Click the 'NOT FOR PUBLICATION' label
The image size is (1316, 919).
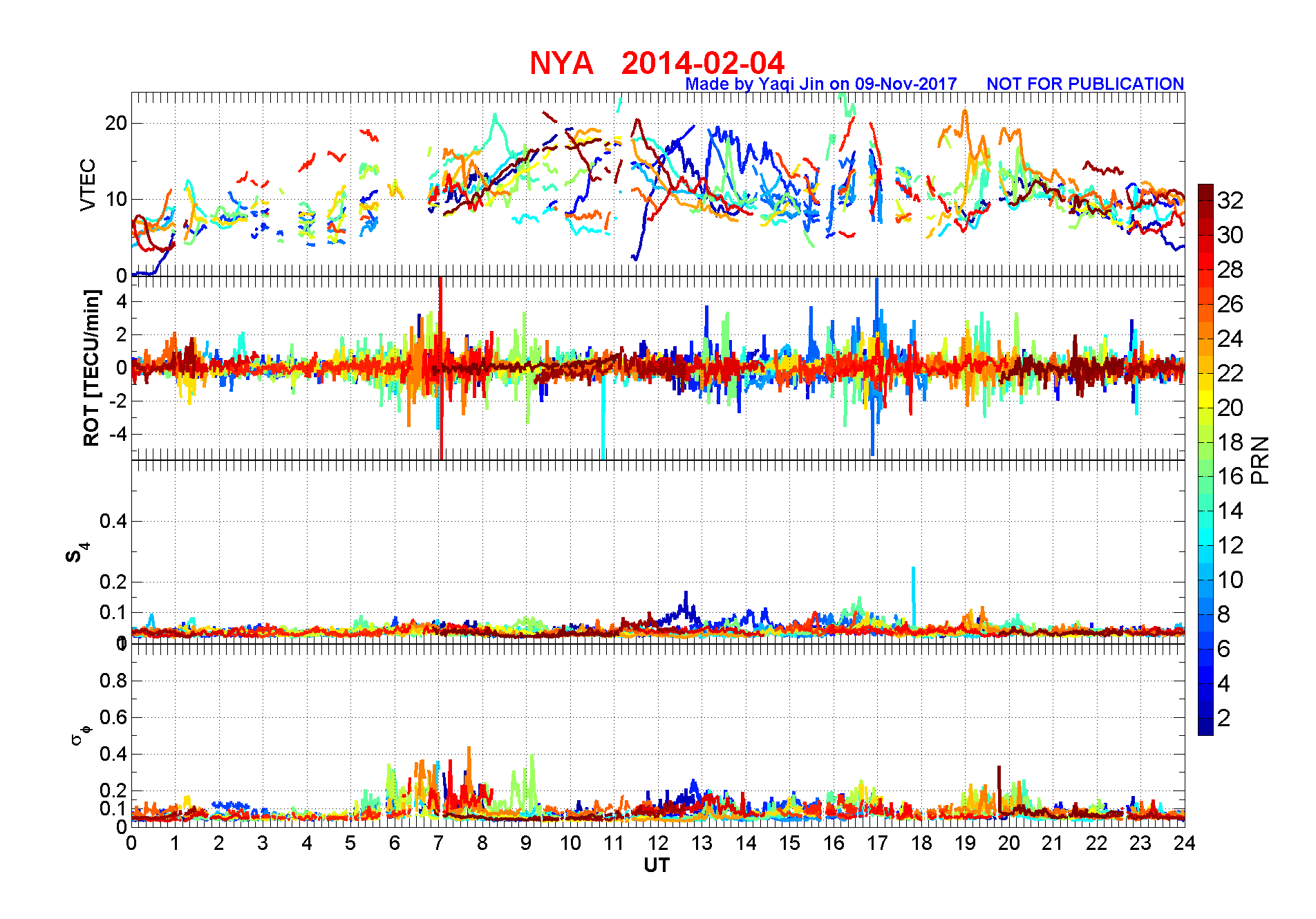[1085, 84]
